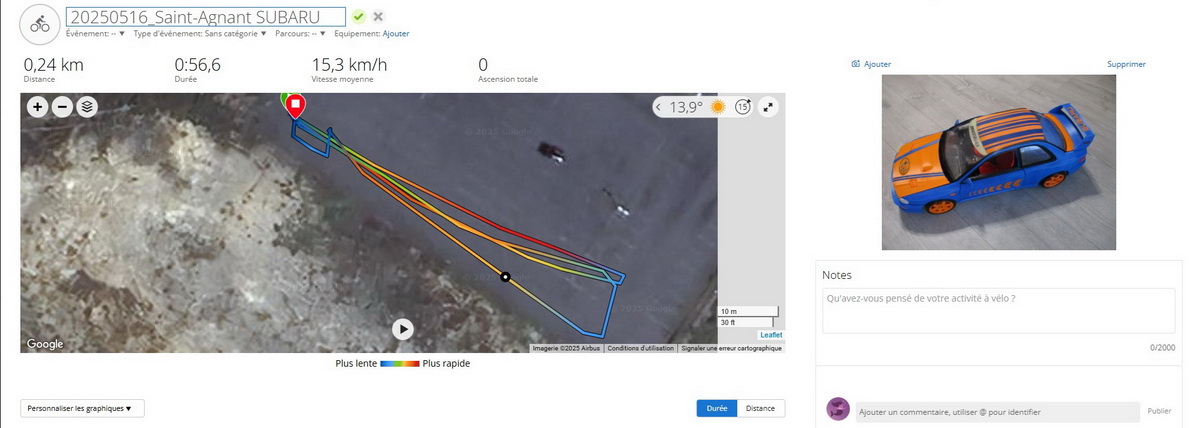The image size is (1200, 428).
Task: Expand the map to fullscreen
Action: point(768,107)
